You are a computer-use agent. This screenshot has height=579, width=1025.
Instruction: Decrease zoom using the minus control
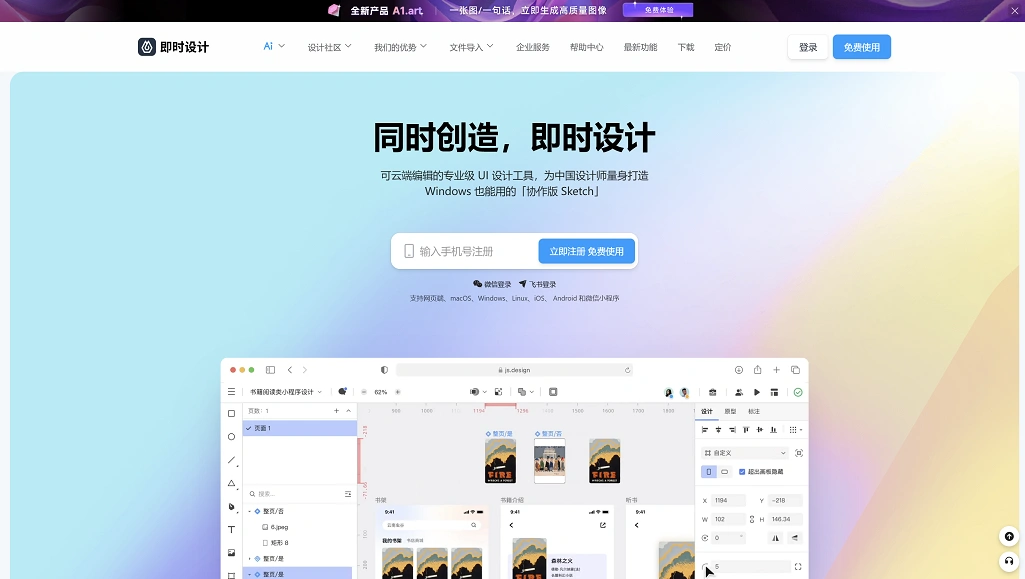(364, 392)
